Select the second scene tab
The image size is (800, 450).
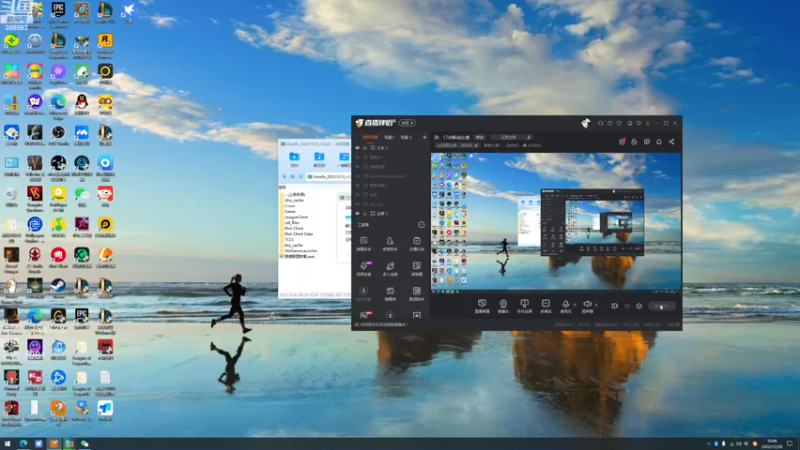[389, 137]
